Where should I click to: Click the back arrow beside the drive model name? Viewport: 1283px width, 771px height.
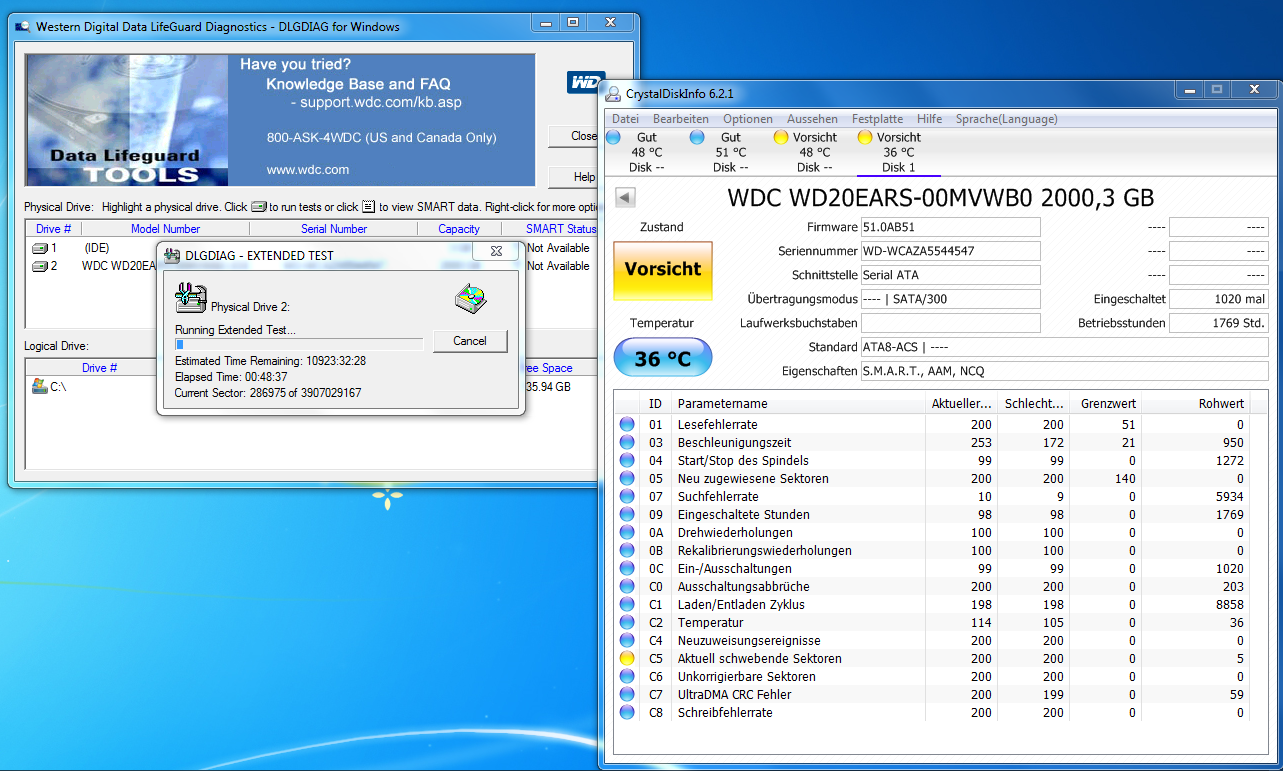625,197
